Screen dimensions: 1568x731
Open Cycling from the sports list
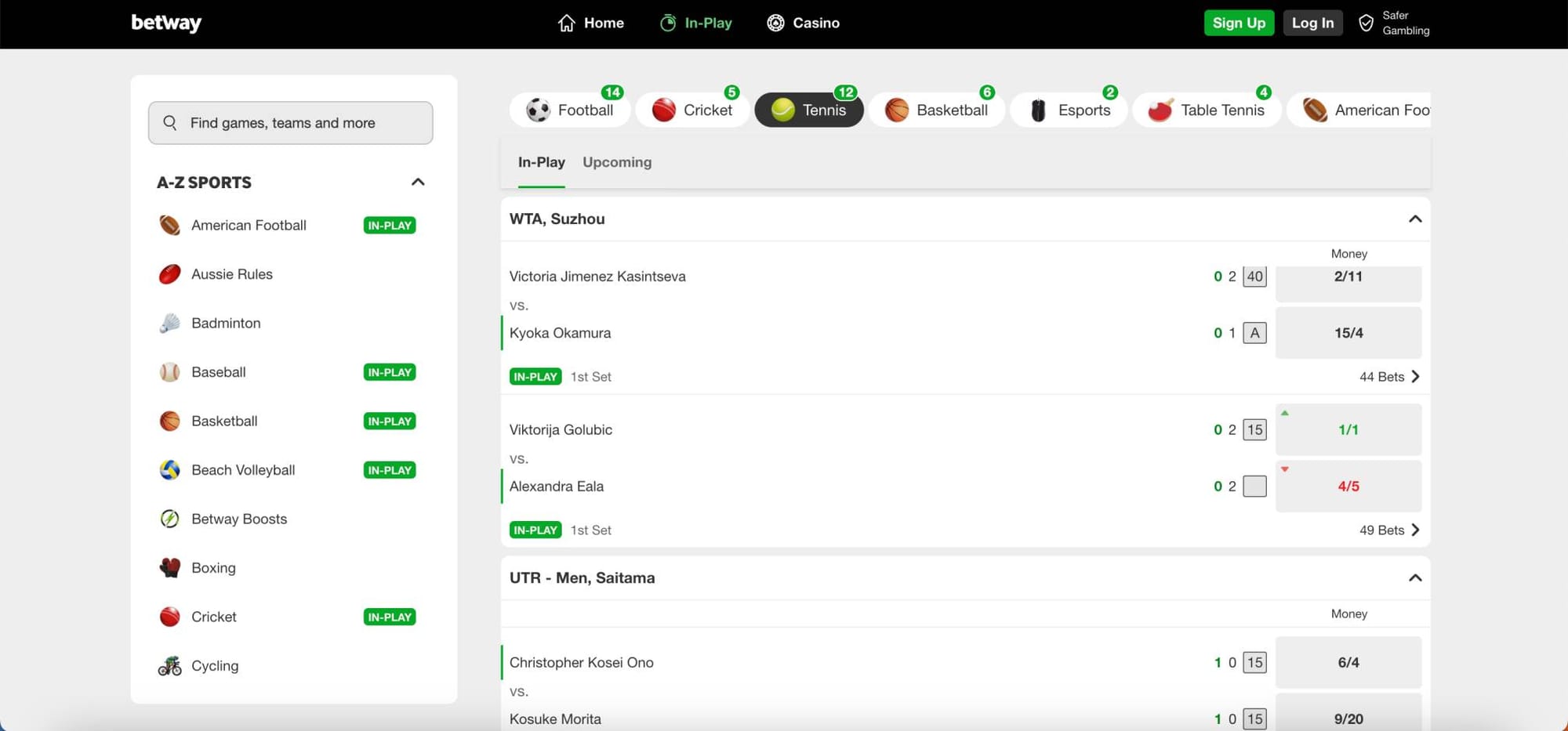[215, 666]
